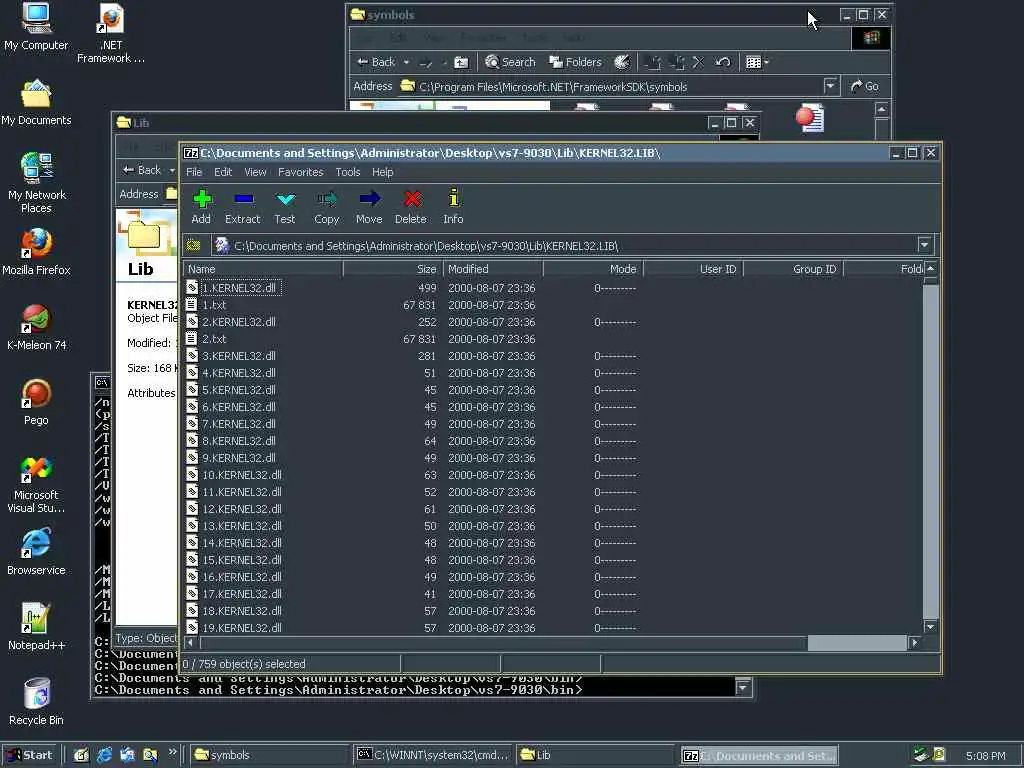Select the .NET Framework desktop shortcut
Image resolution: width=1024 pixels, height=768 pixels.
pos(111,34)
